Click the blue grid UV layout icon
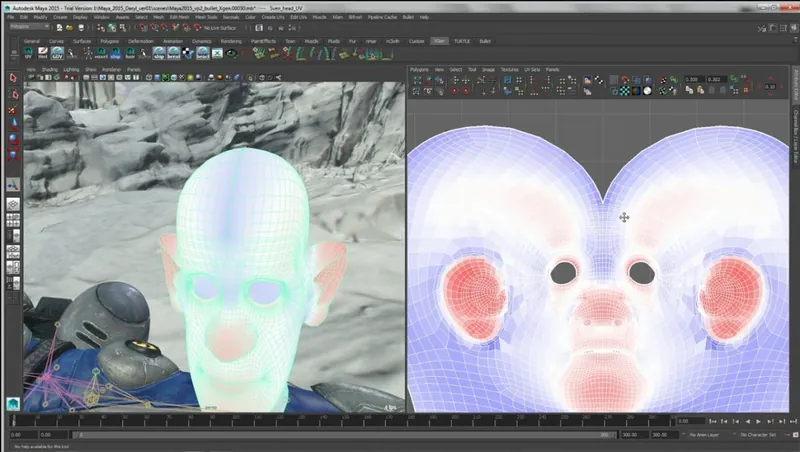This screenshot has height=452, width=800. pyautogui.click(x=507, y=80)
